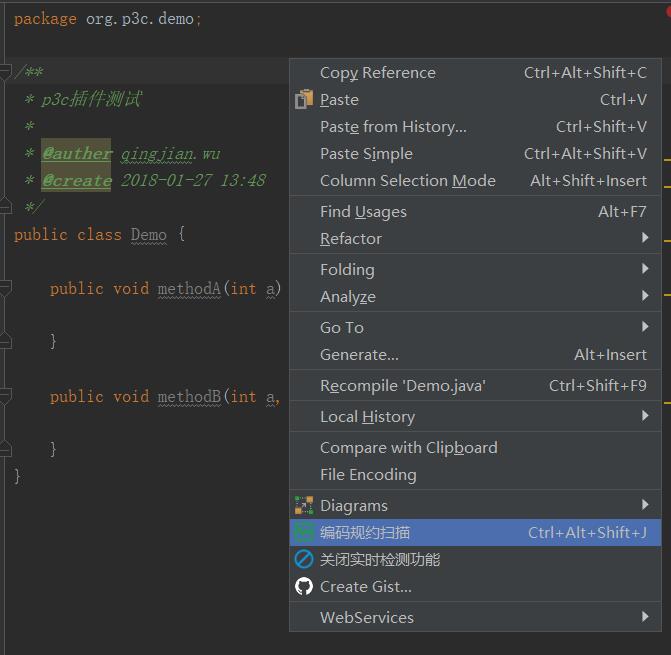This screenshot has height=655, width=671.
Task: Open File Encoding option
Action: pos(475,475)
